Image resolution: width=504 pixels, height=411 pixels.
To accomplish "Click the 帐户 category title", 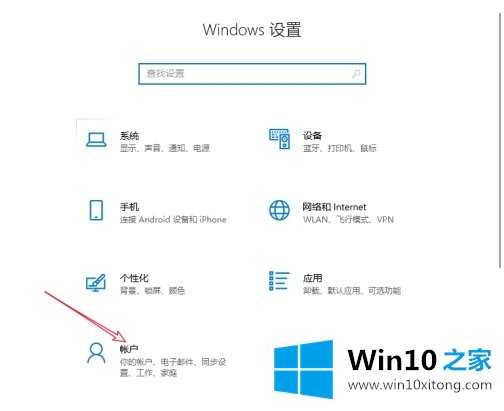I will pos(129,349).
